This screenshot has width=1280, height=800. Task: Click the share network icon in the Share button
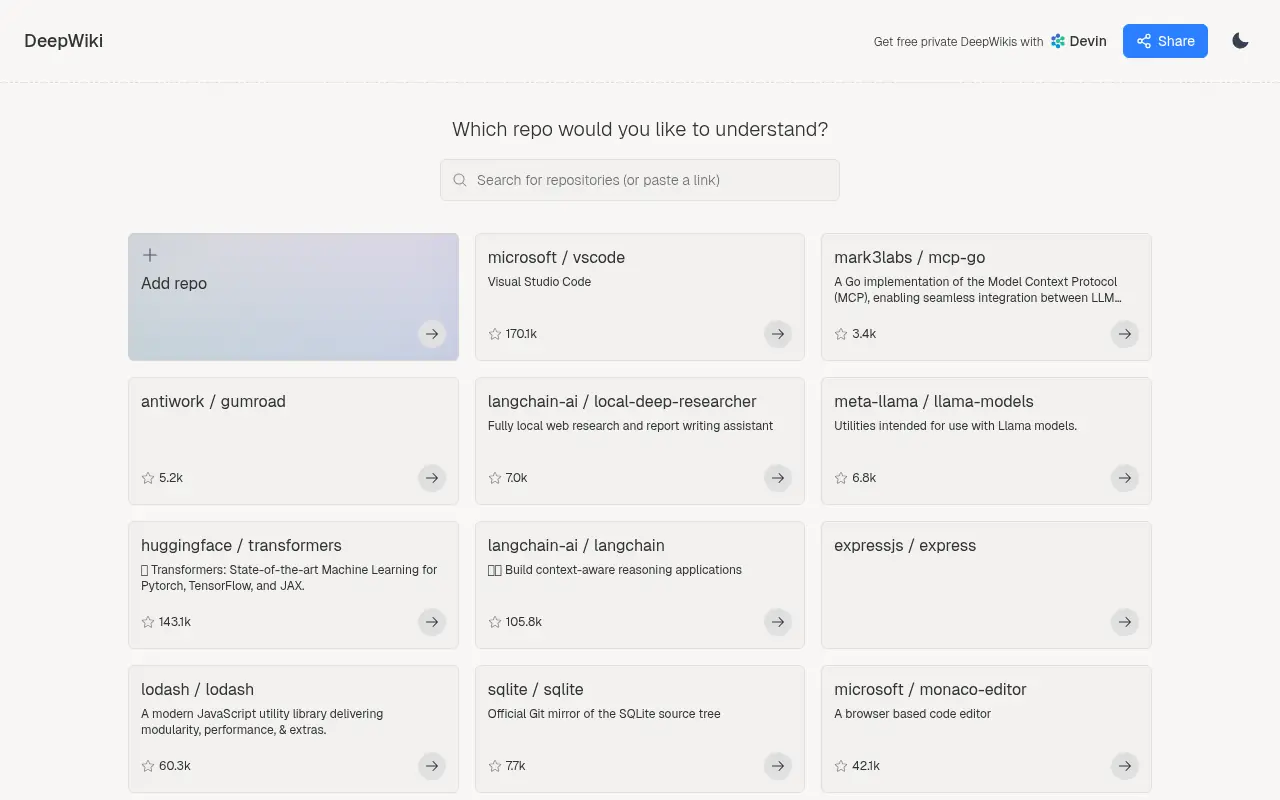pos(1143,41)
